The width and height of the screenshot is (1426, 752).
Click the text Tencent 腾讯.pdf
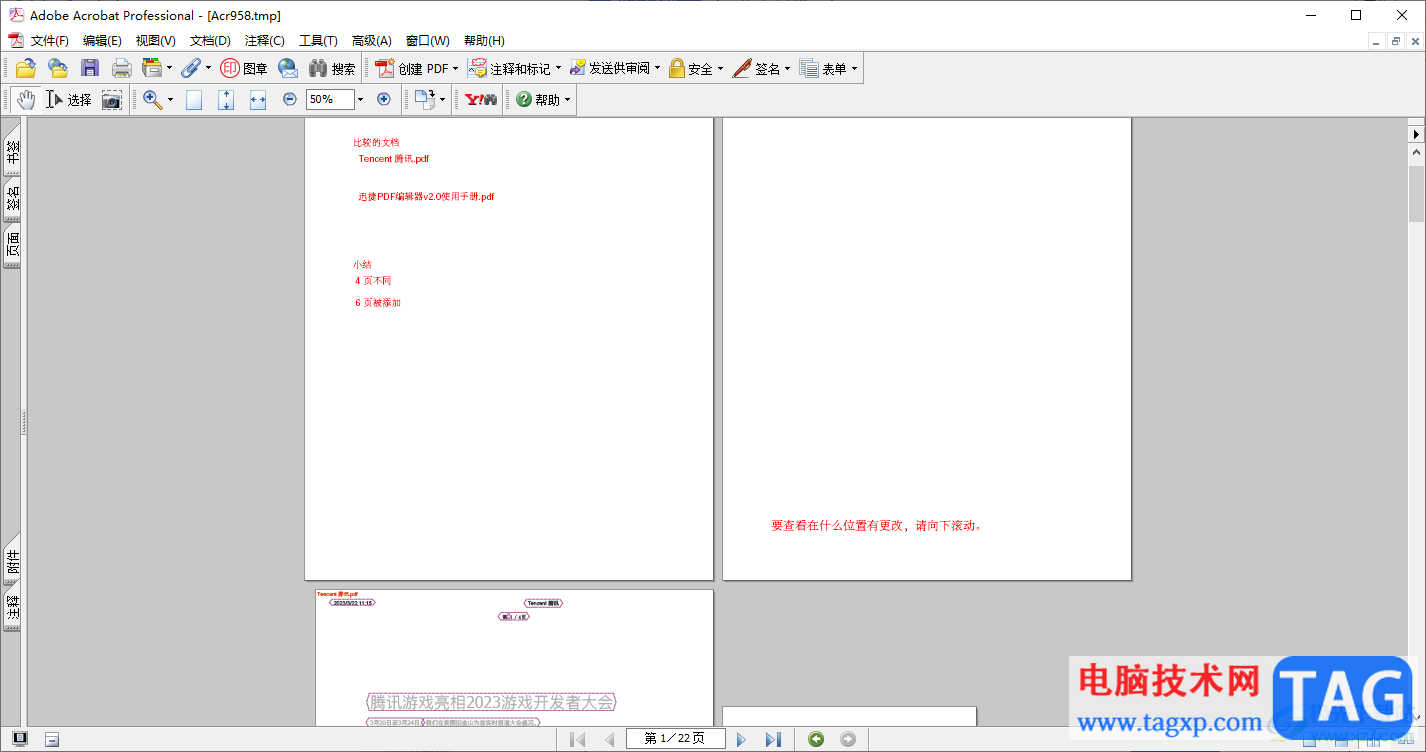click(x=394, y=158)
